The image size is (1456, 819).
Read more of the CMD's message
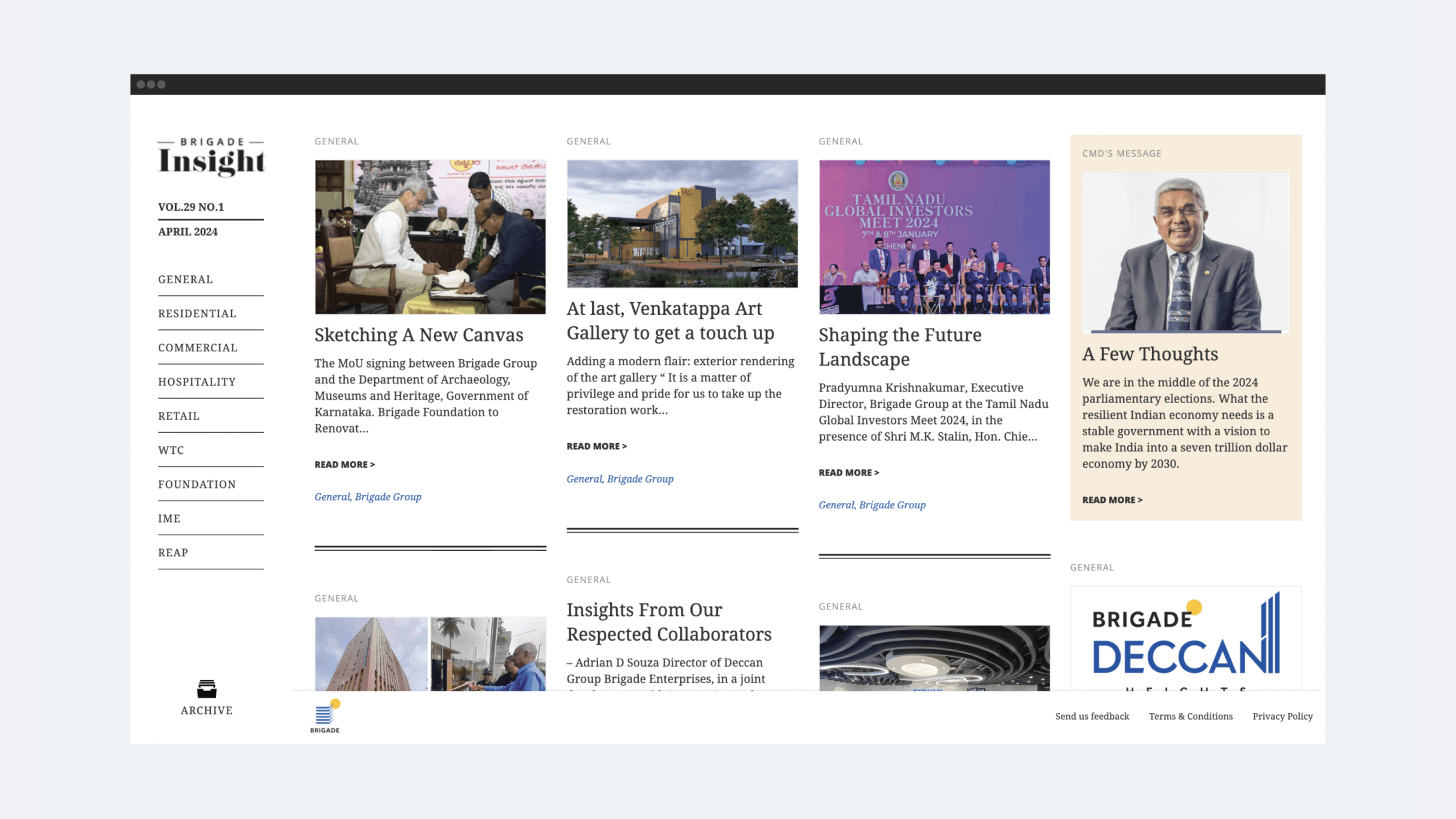pos(1112,500)
